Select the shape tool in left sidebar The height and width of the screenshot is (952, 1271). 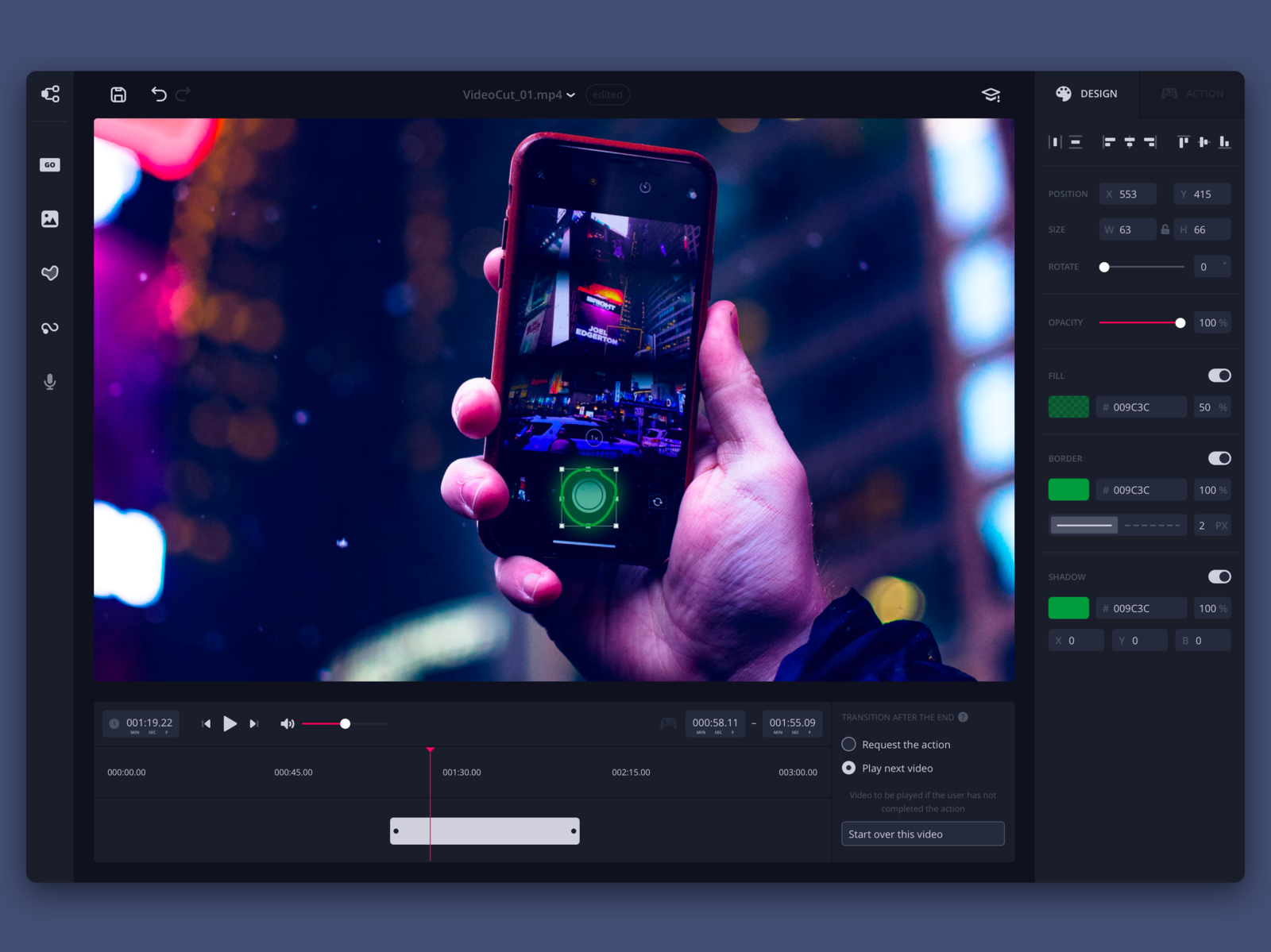point(49,273)
